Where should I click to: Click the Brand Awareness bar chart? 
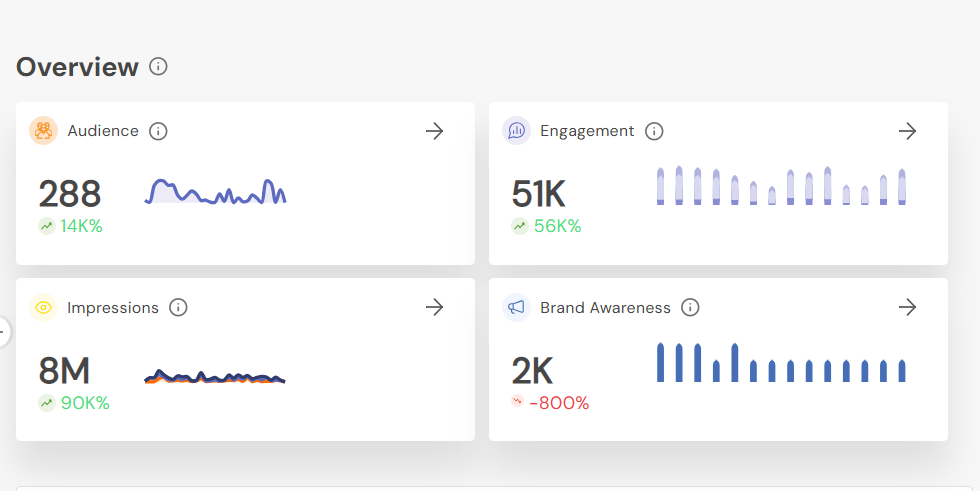[780, 363]
